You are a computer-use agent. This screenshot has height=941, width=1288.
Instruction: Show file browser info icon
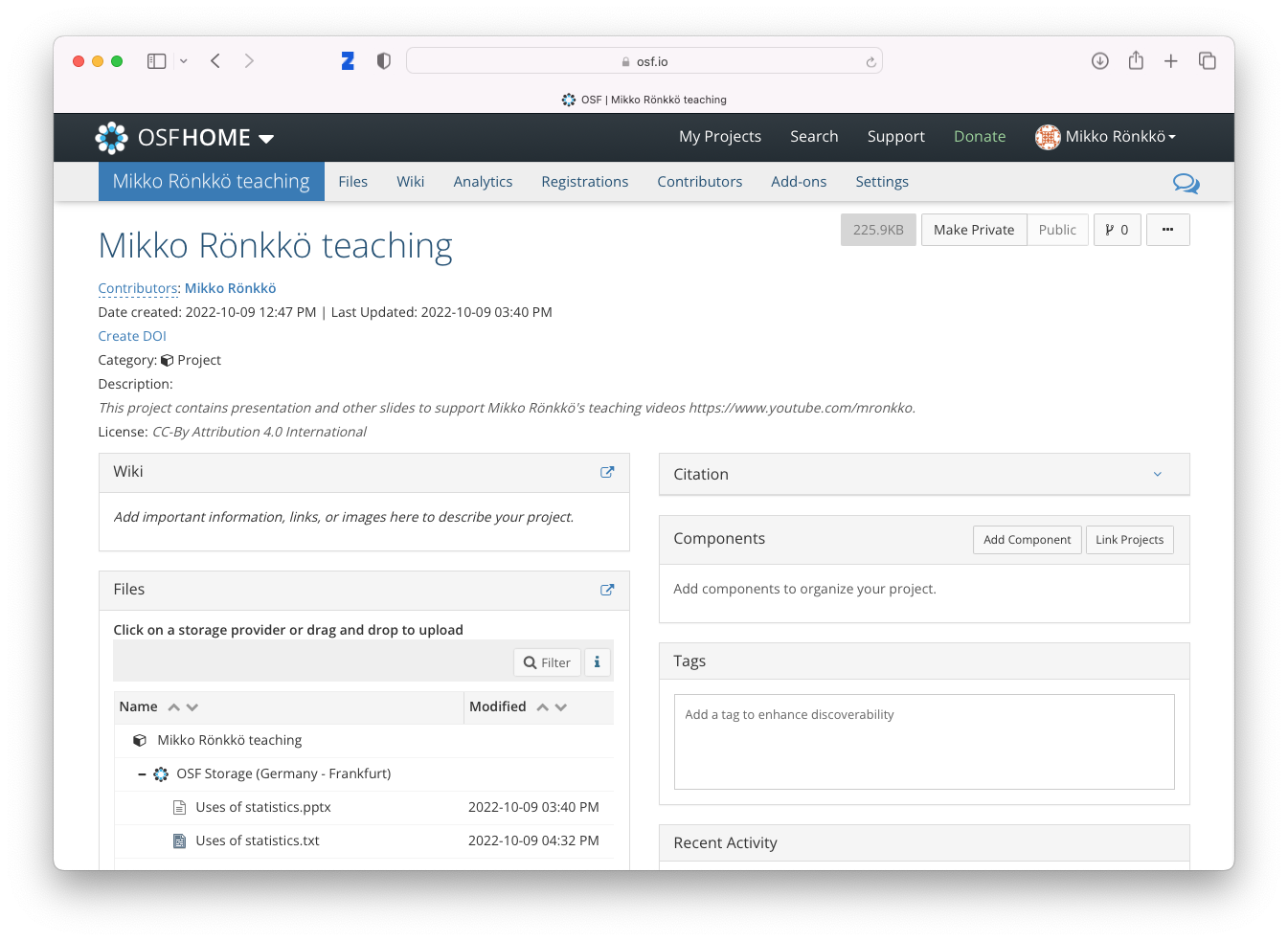(598, 662)
